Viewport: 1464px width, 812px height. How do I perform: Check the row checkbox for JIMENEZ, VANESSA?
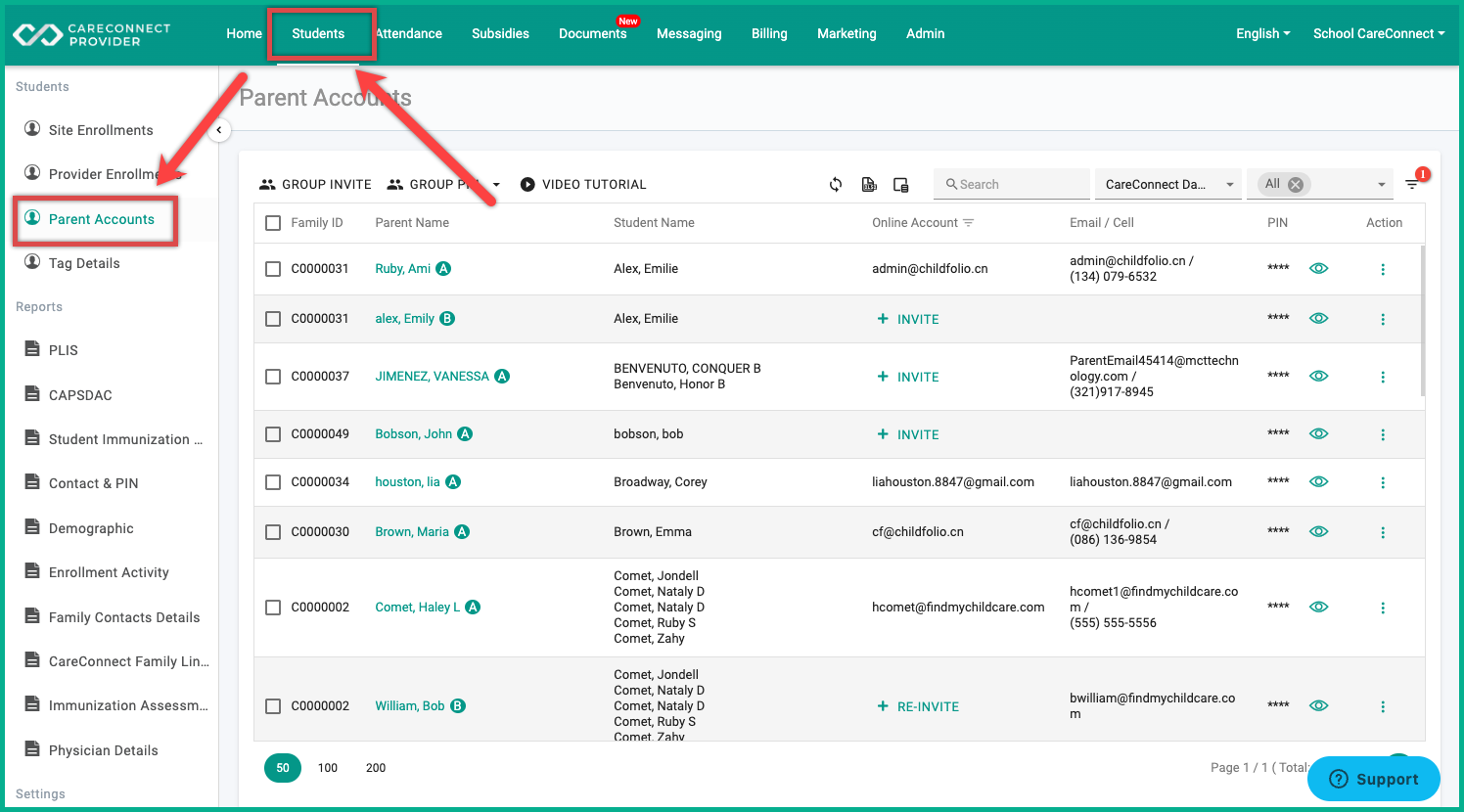[x=273, y=377]
